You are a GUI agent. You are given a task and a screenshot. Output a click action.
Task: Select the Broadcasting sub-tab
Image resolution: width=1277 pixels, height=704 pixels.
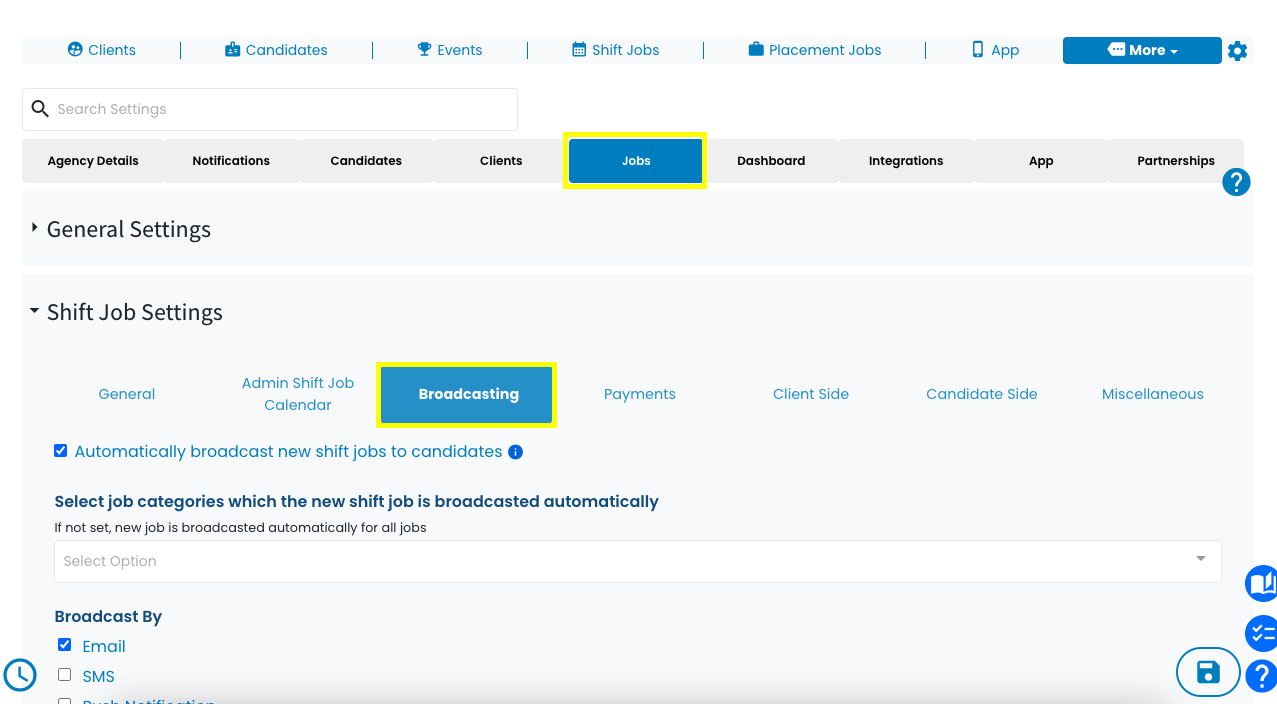pos(468,394)
